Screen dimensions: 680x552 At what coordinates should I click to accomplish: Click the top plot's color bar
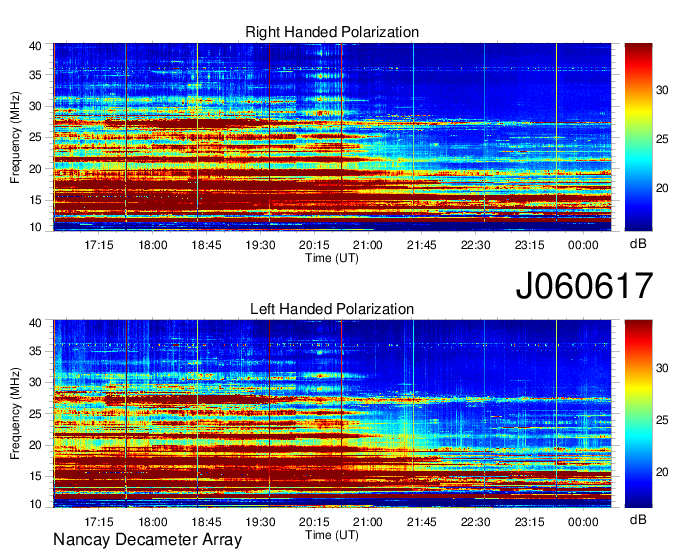click(x=638, y=137)
